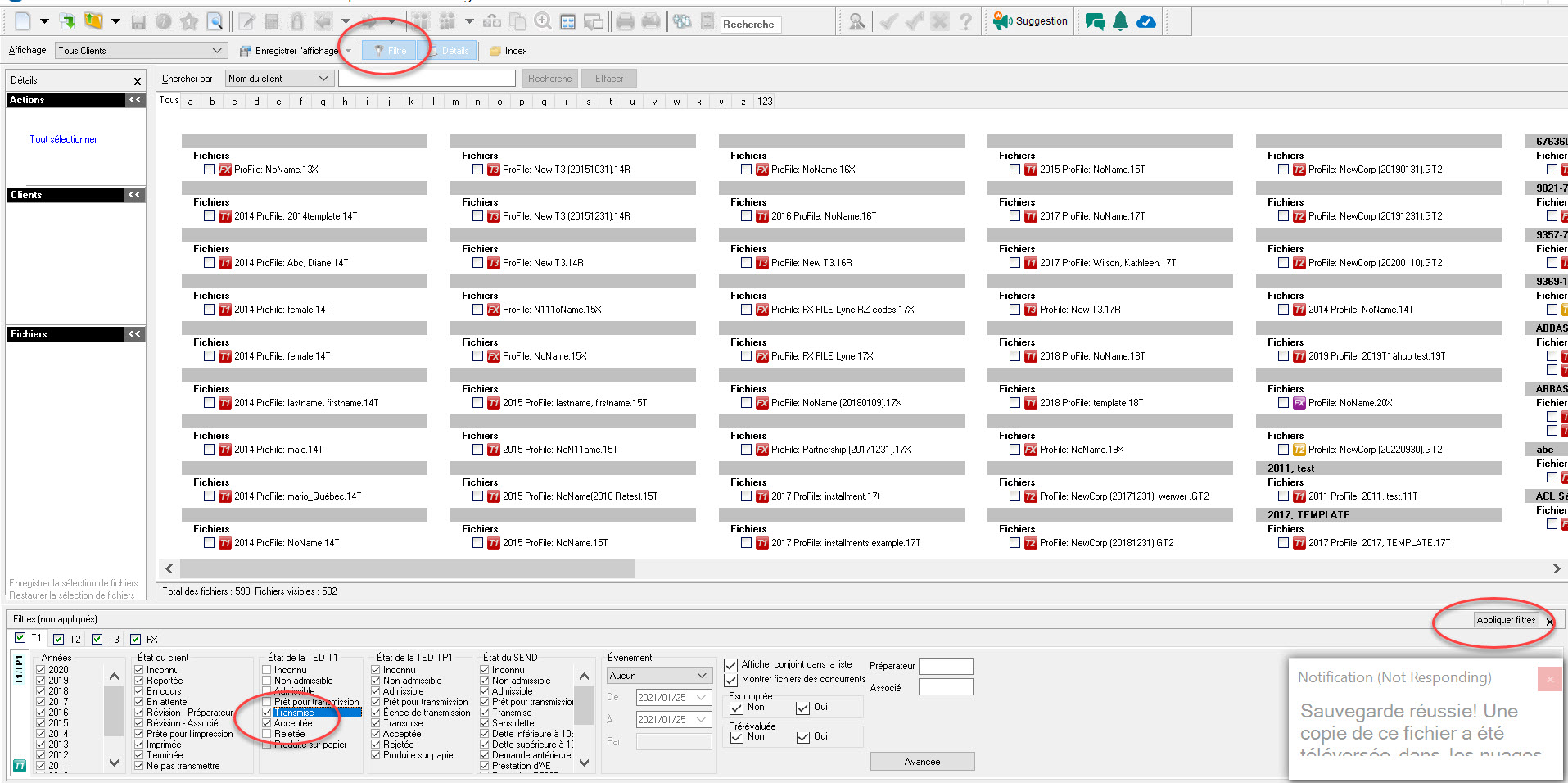
Task: Click the green notification bell icon
Action: (1120, 21)
